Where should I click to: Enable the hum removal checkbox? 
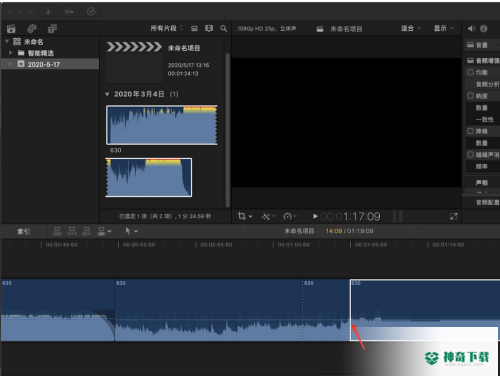tap(470, 155)
